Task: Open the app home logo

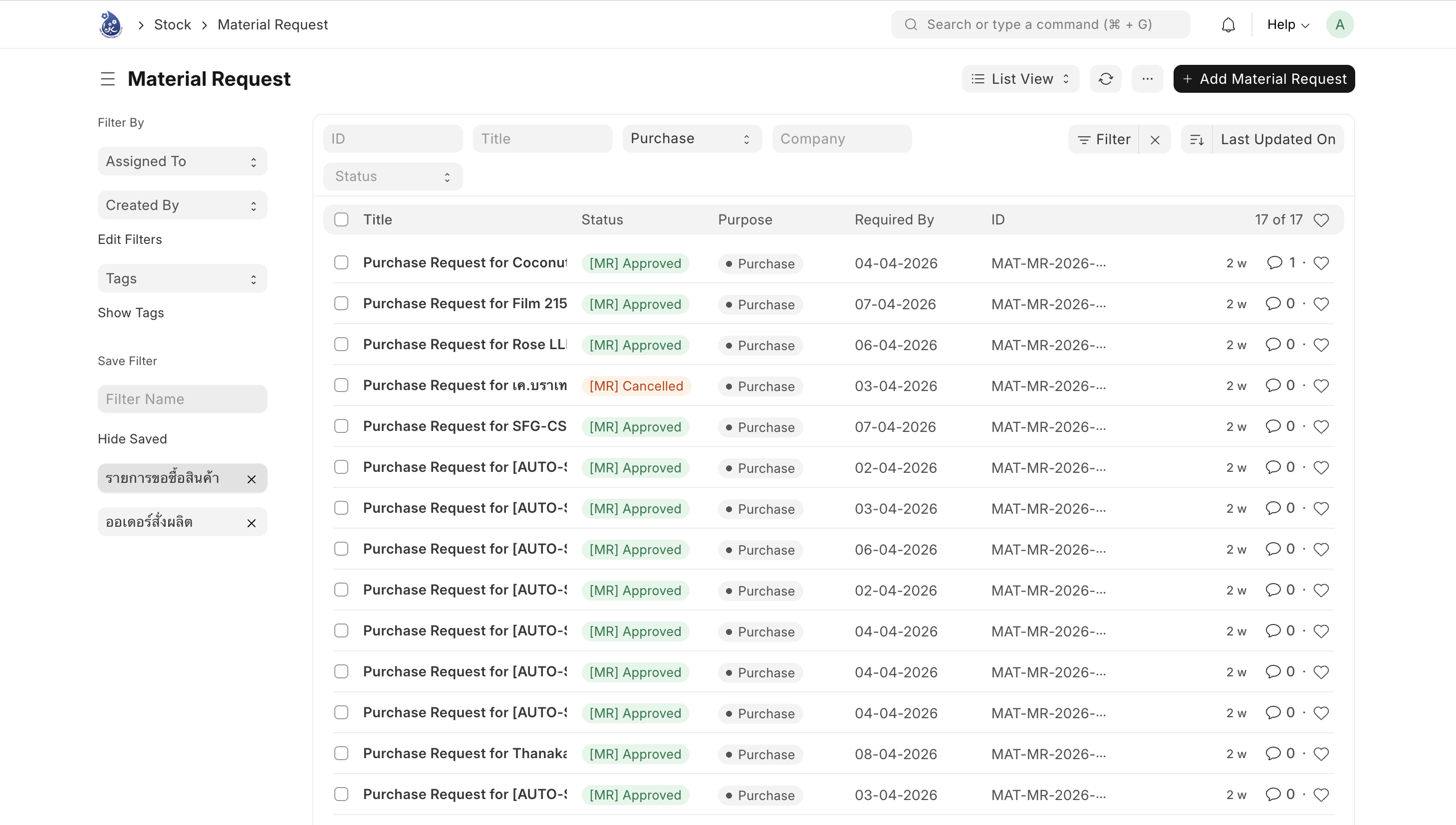Action: tap(110, 24)
